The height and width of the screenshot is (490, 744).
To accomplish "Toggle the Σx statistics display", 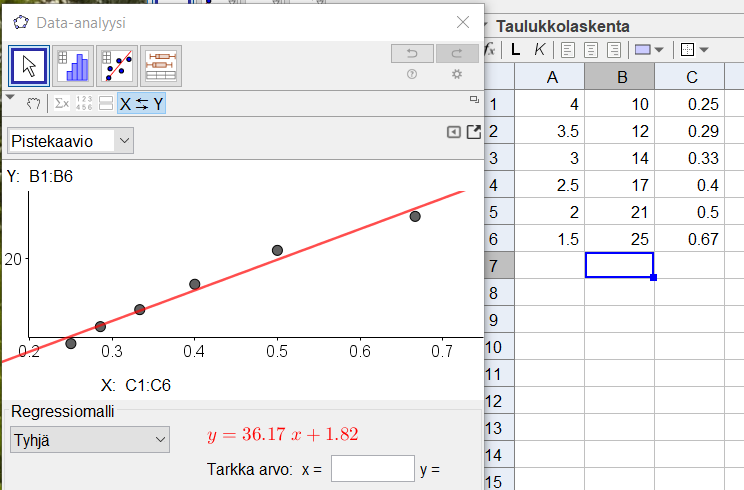I will coord(62,103).
